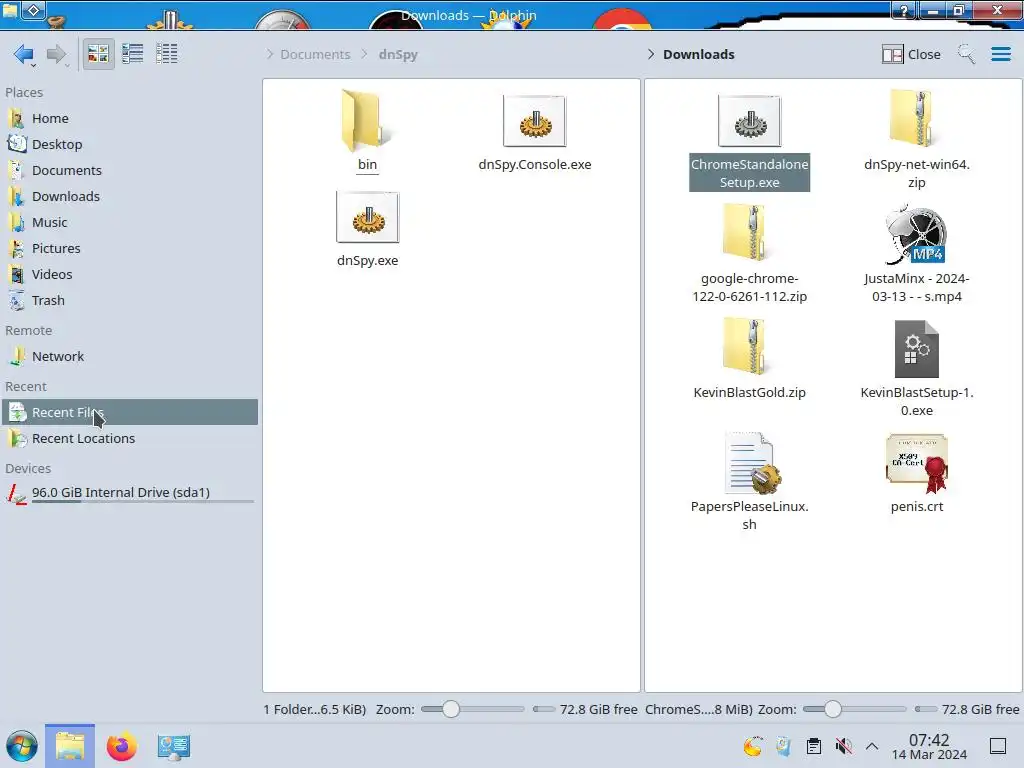The height and width of the screenshot is (768, 1024).
Task: Select dnSpy.exe file
Action: (368, 229)
